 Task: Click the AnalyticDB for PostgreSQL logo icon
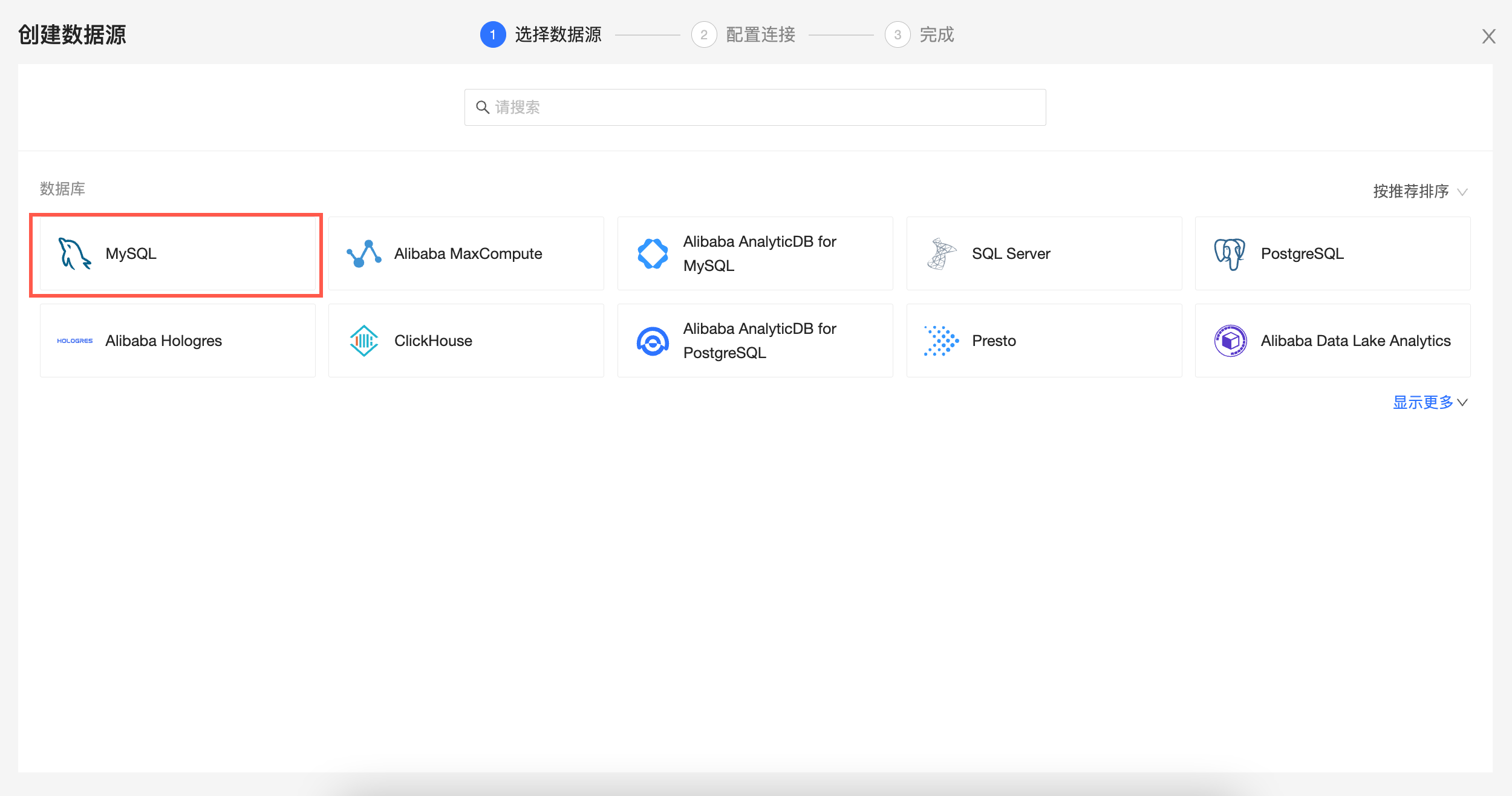653,341
